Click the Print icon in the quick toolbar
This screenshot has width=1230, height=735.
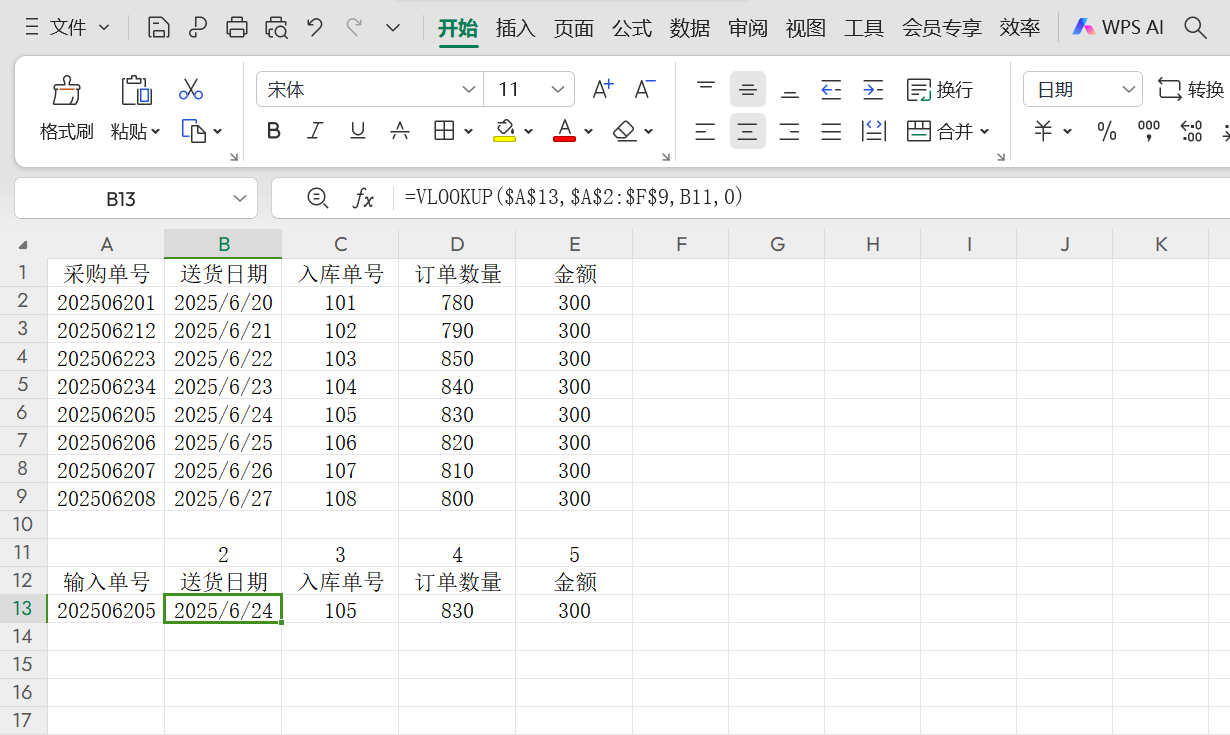click(237, 28)
